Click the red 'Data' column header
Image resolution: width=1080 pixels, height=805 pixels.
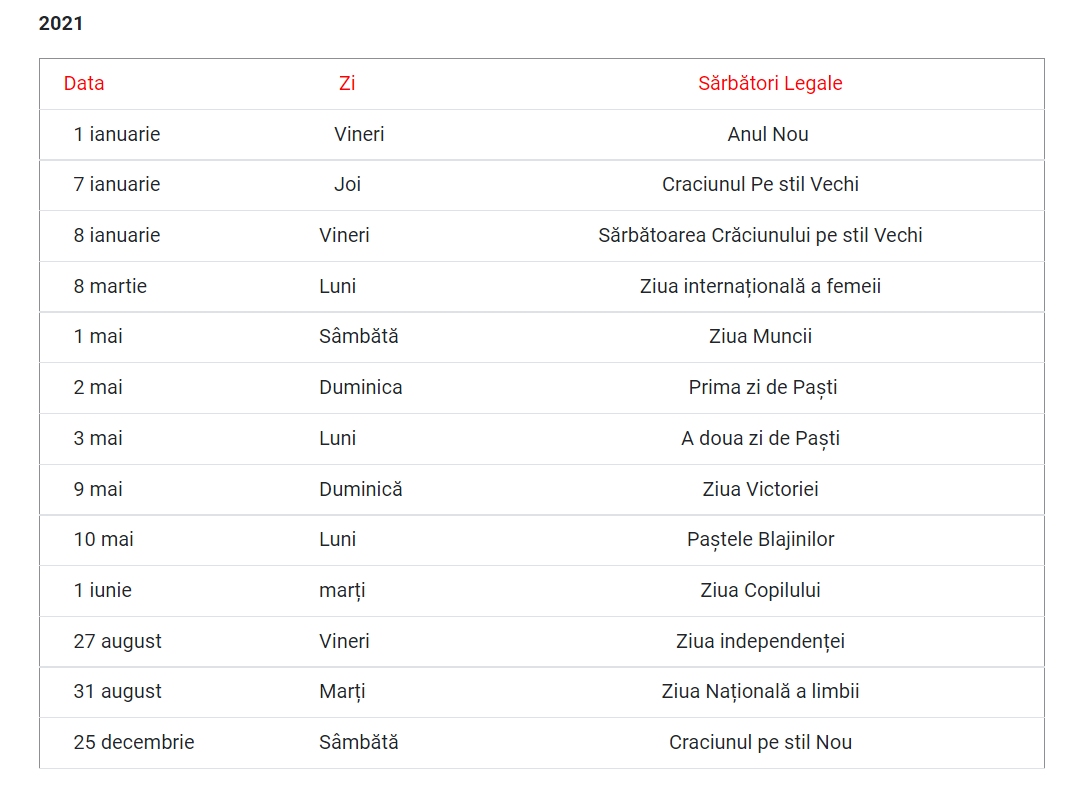[84, 84]
